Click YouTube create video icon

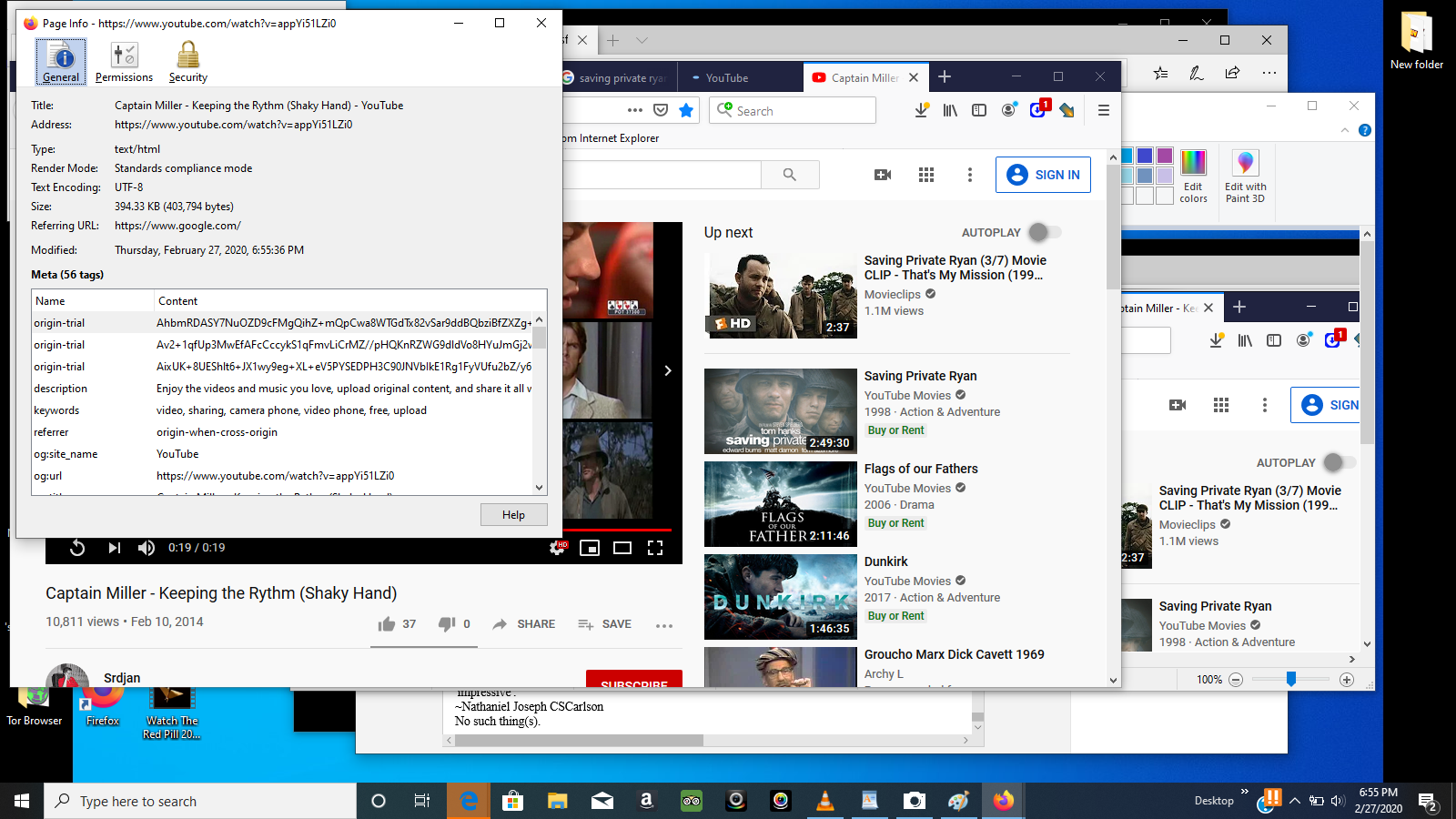point(883,175)
